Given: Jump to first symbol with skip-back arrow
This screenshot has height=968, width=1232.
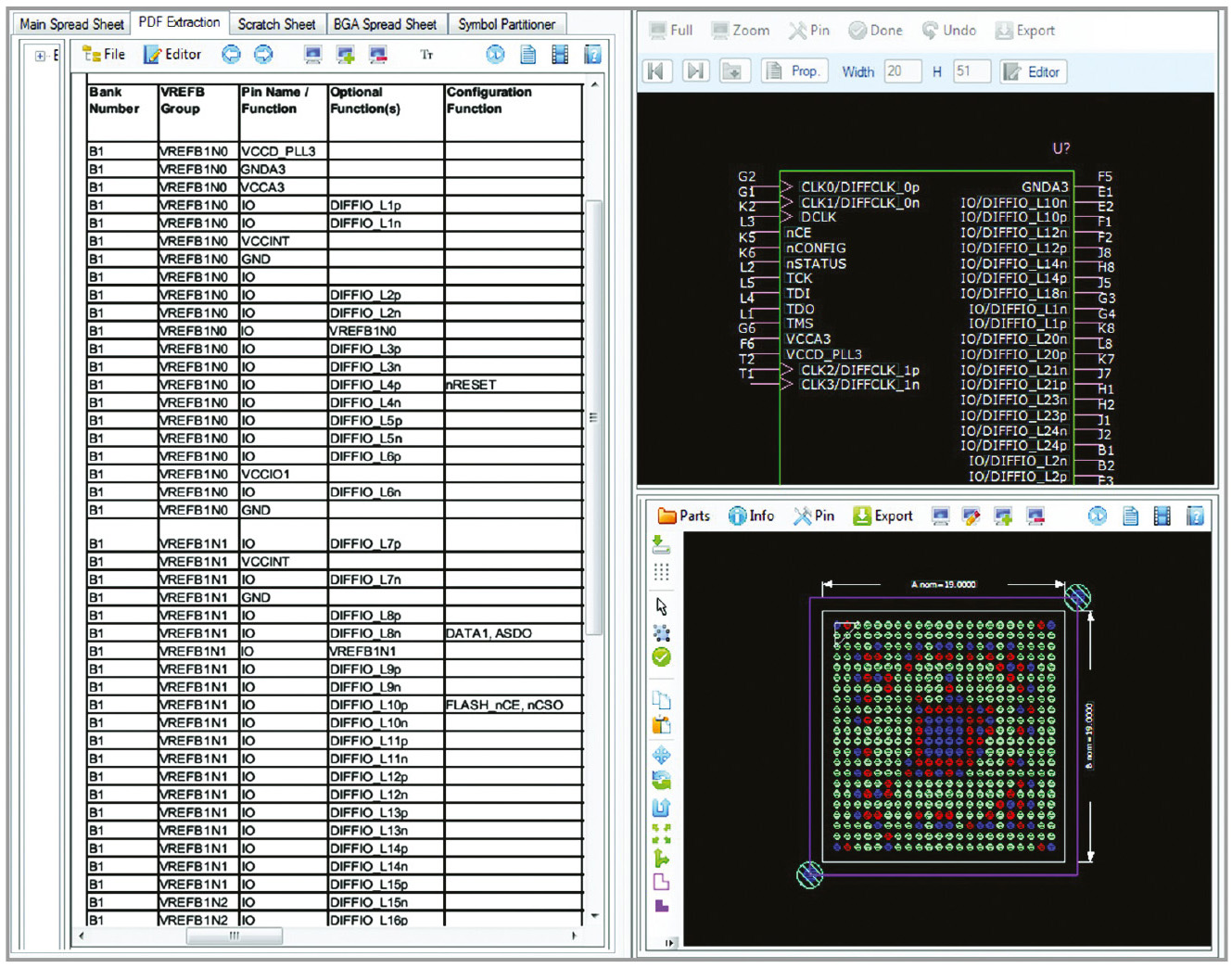Looking at the screenshot, I should click(x=656, y=71).
